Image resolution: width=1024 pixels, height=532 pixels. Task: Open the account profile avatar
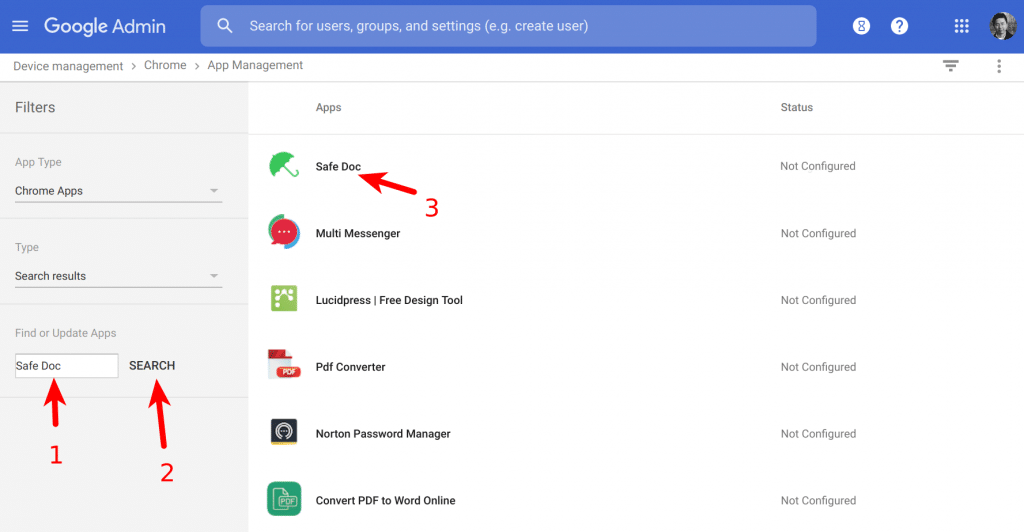(x=1002, y=26)
